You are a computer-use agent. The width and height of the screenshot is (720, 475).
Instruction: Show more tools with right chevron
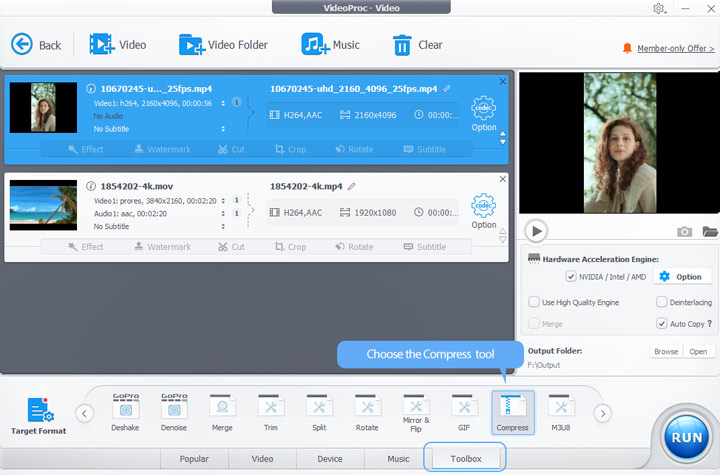603,413
